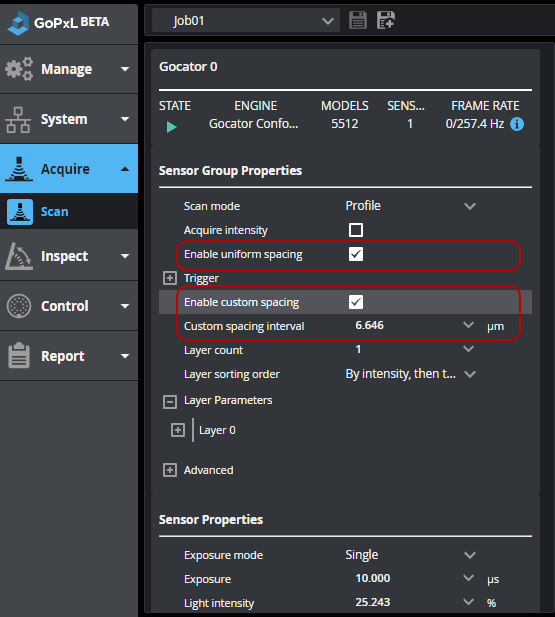Screen dimensions: 555x617
Task: Click the System network icon
Action: [x=18, y=119]
